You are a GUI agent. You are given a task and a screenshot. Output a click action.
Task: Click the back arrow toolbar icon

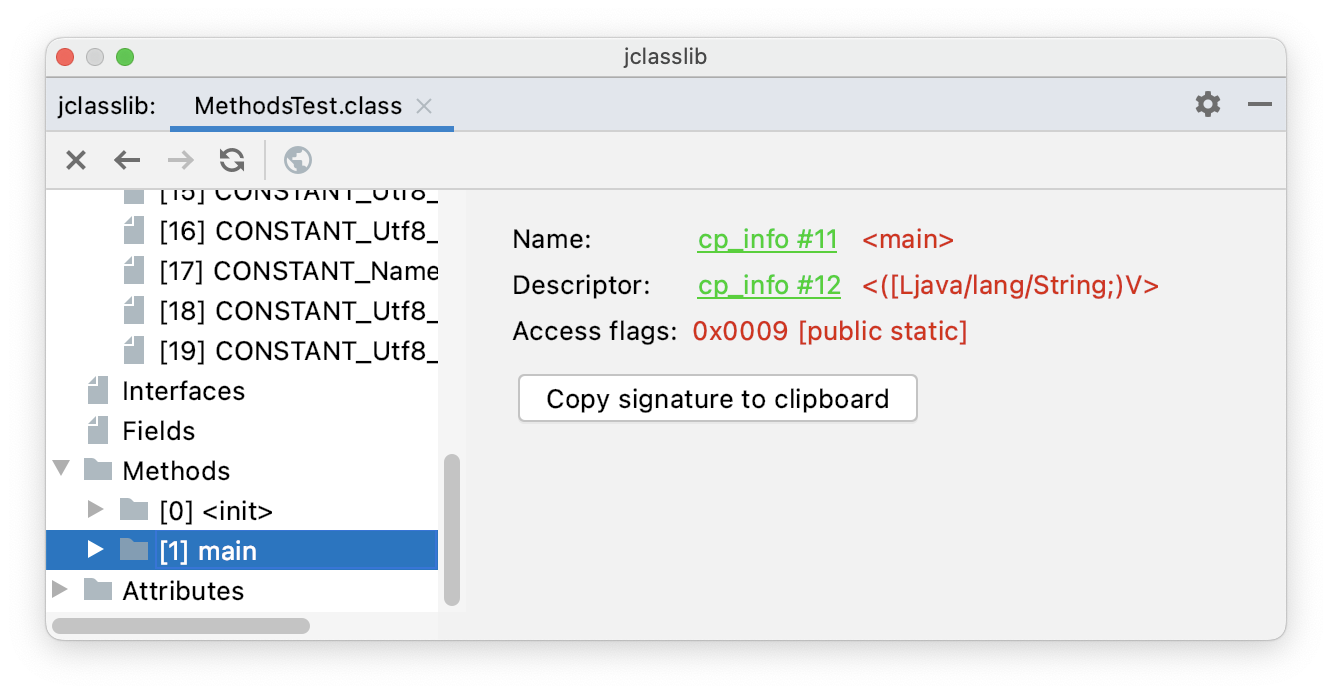(127, 160)
